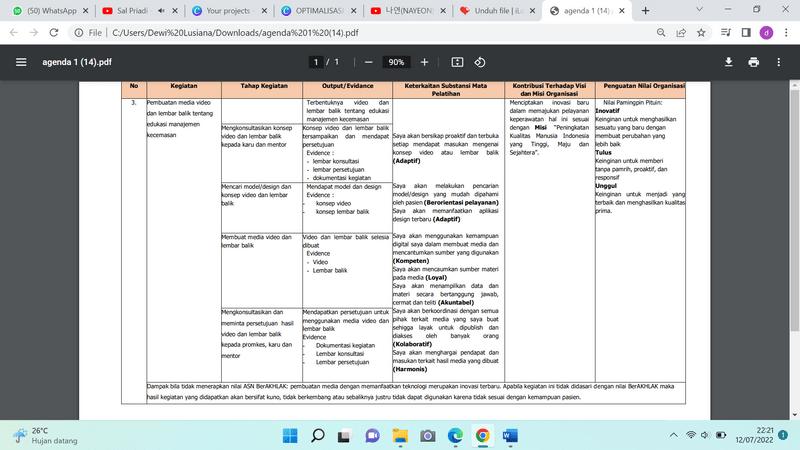The width and height of the screenshot is (800, 450).
Task: Open the Chrome three-dot menu
Action: click(x=786, y=33)
